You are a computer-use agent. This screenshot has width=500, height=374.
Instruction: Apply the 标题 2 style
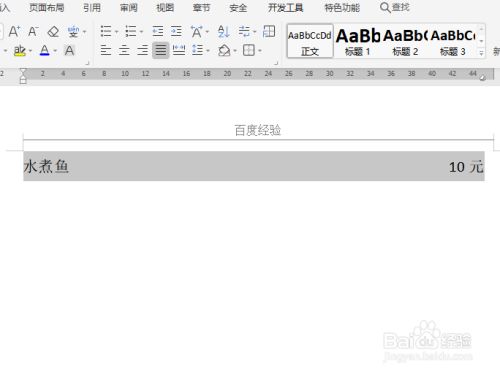[x=405, y=41]
